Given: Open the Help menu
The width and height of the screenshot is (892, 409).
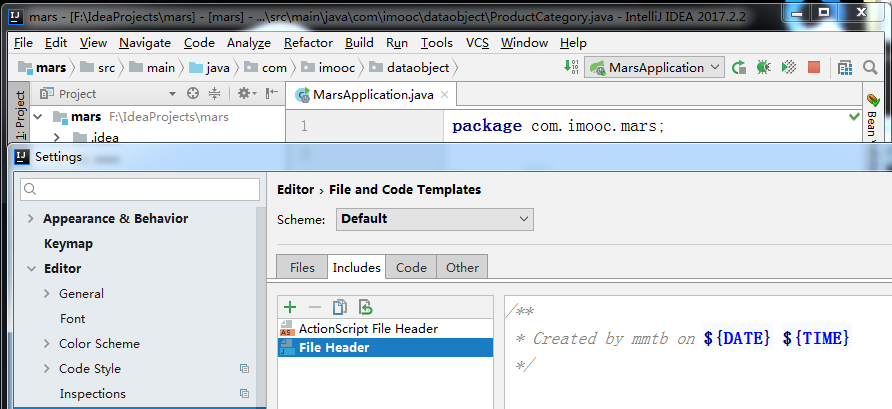Looking at the screenshot, I should tap(573, 43).
